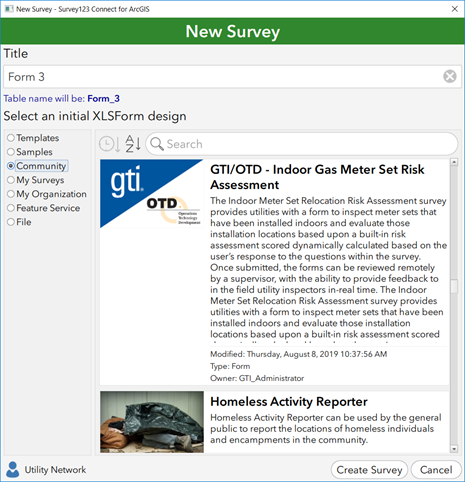
Task: Click the Homeless Activity Reporter description
Action: click(x=326, y=429)
